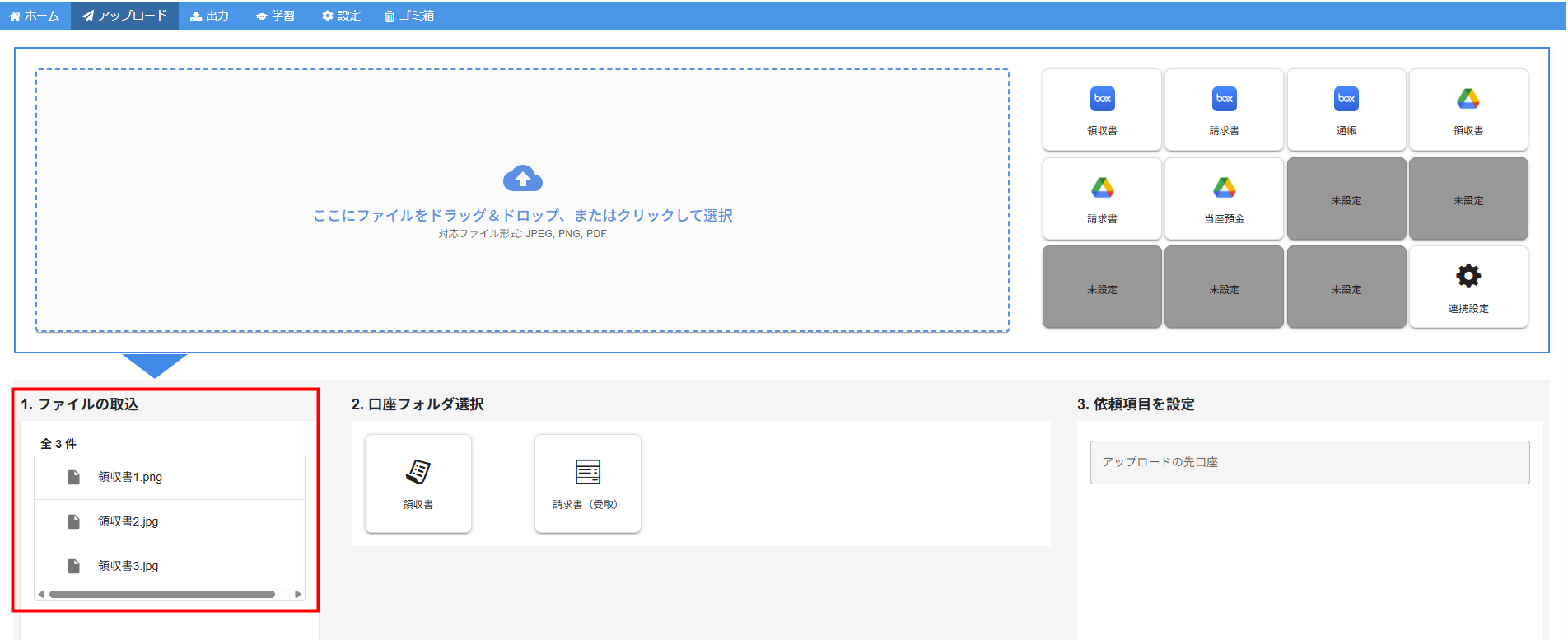The image size is (1568, 640).
Task: Click the file list horizontal scrollbar
Action: coord(162,594)
